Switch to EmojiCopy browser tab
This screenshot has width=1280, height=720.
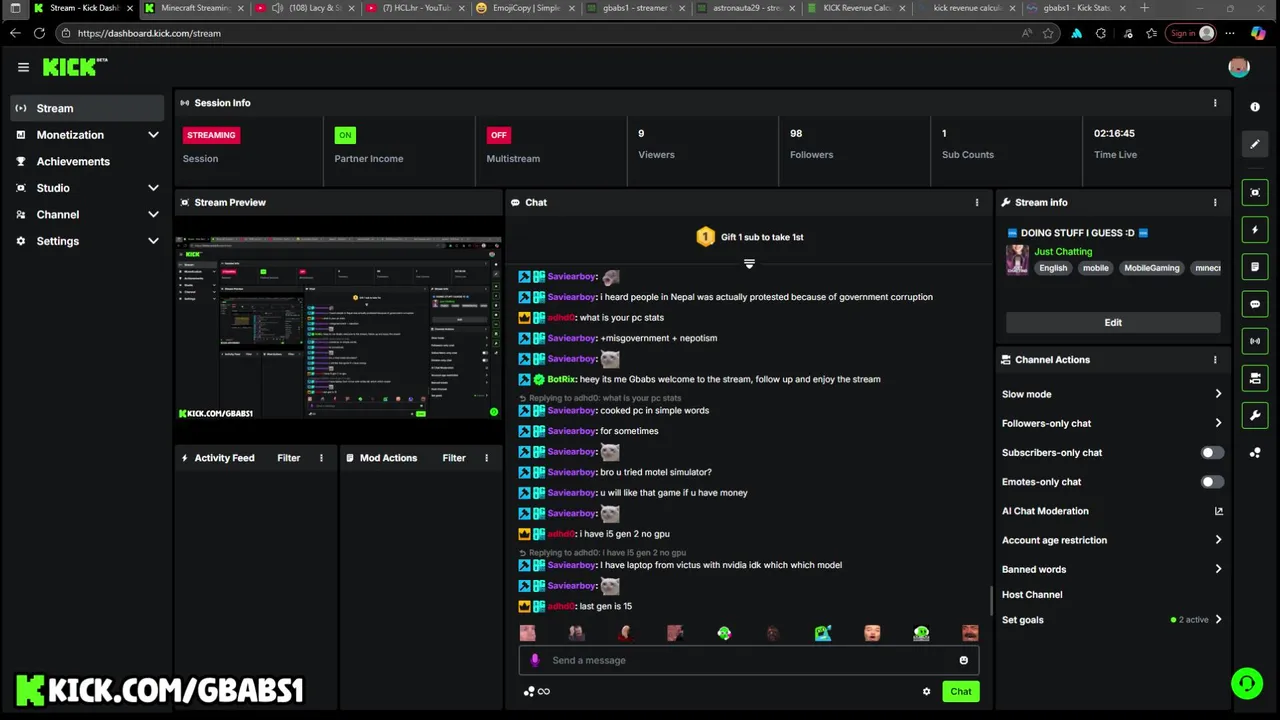click(x=523, y=8)
